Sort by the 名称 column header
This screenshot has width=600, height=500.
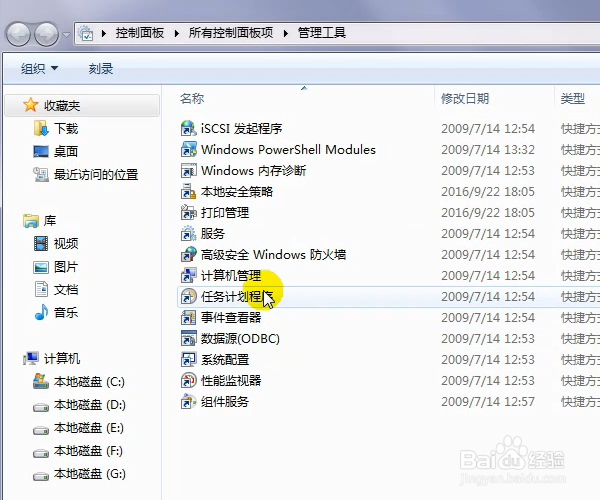click(192, 99)
